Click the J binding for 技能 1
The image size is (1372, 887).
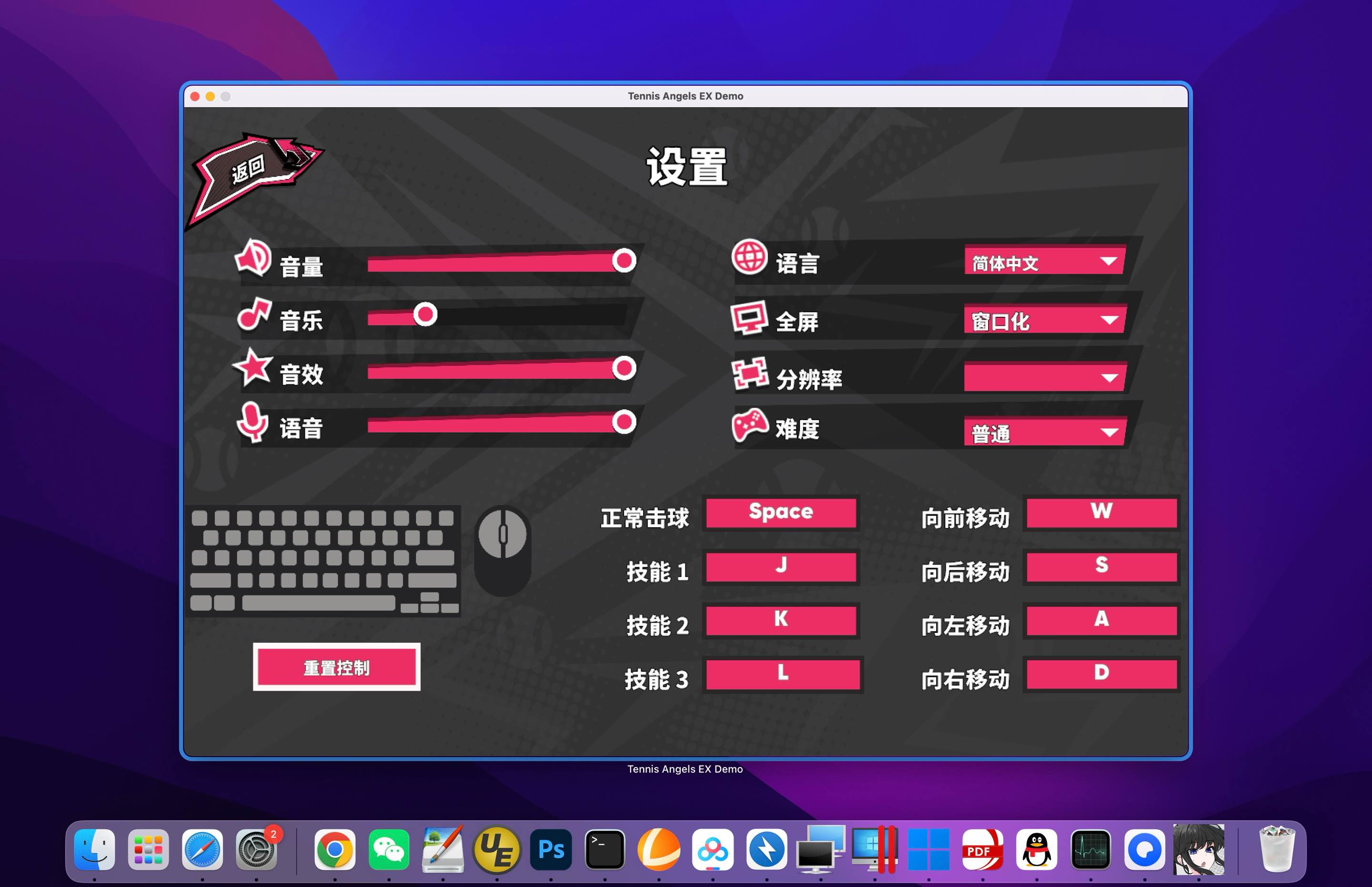point(780,566)
